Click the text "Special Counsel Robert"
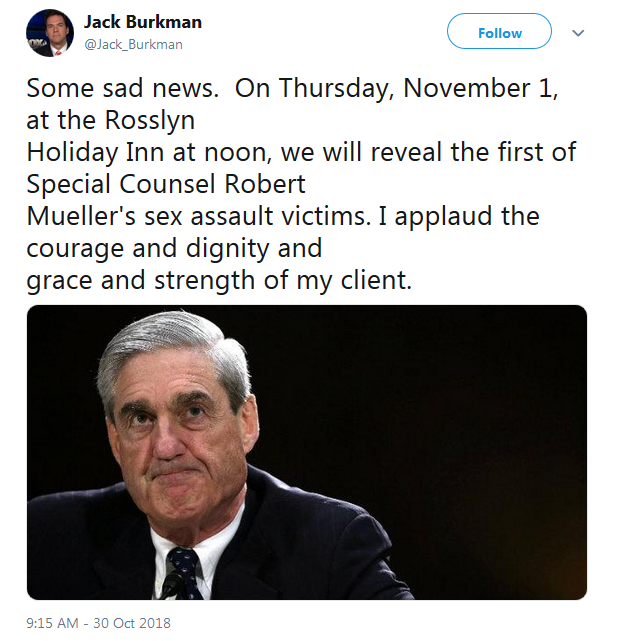621x641 pixels. (166, 184)
